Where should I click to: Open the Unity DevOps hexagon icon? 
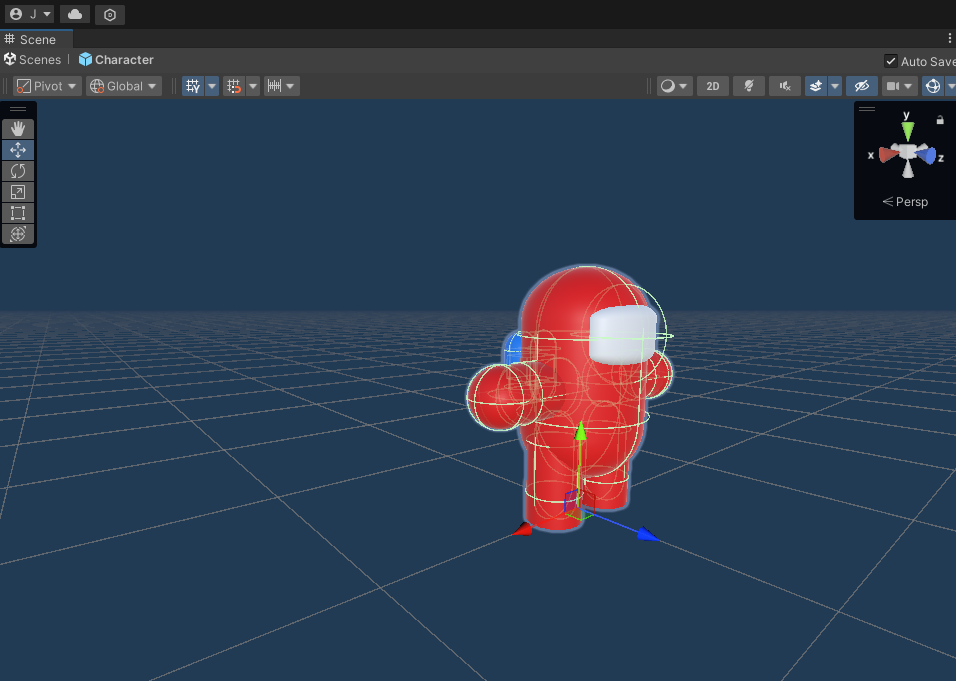click(x=110, y=15)
